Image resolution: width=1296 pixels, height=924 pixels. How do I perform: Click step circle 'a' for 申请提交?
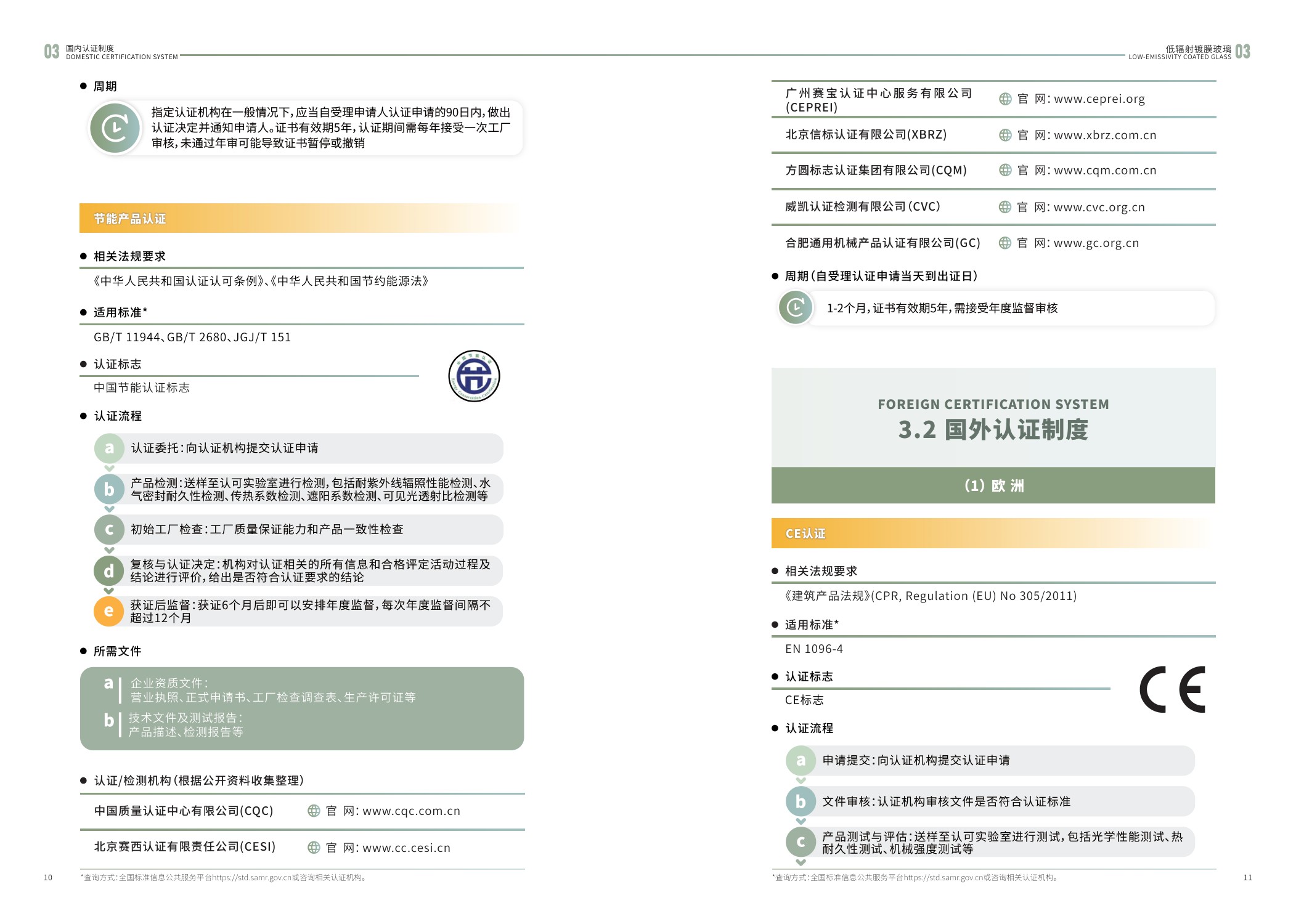(x=801, y=760)
